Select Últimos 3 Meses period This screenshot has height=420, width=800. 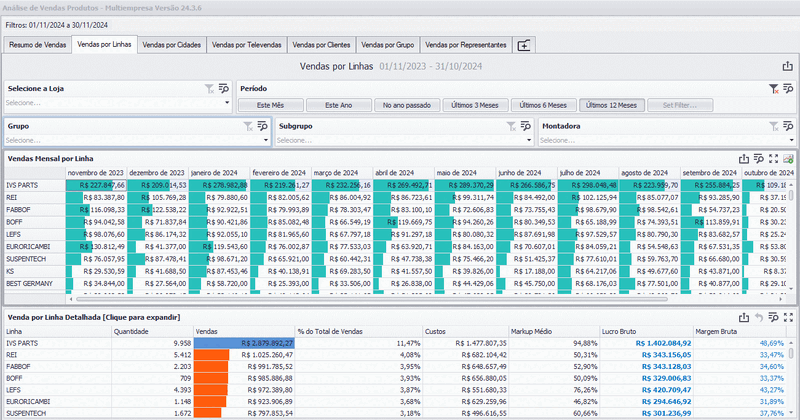coord(475,105)
